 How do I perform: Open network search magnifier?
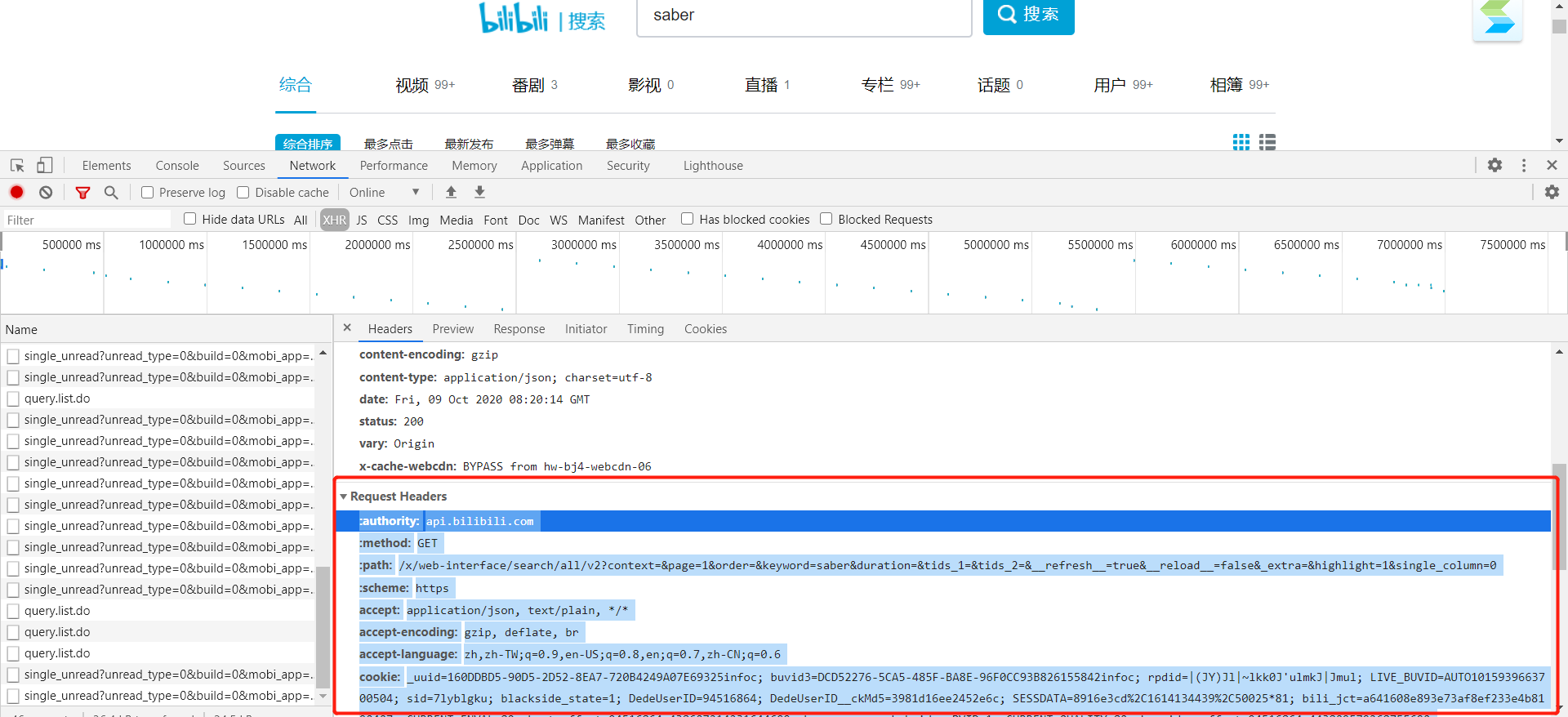click(x=111, y=193)
